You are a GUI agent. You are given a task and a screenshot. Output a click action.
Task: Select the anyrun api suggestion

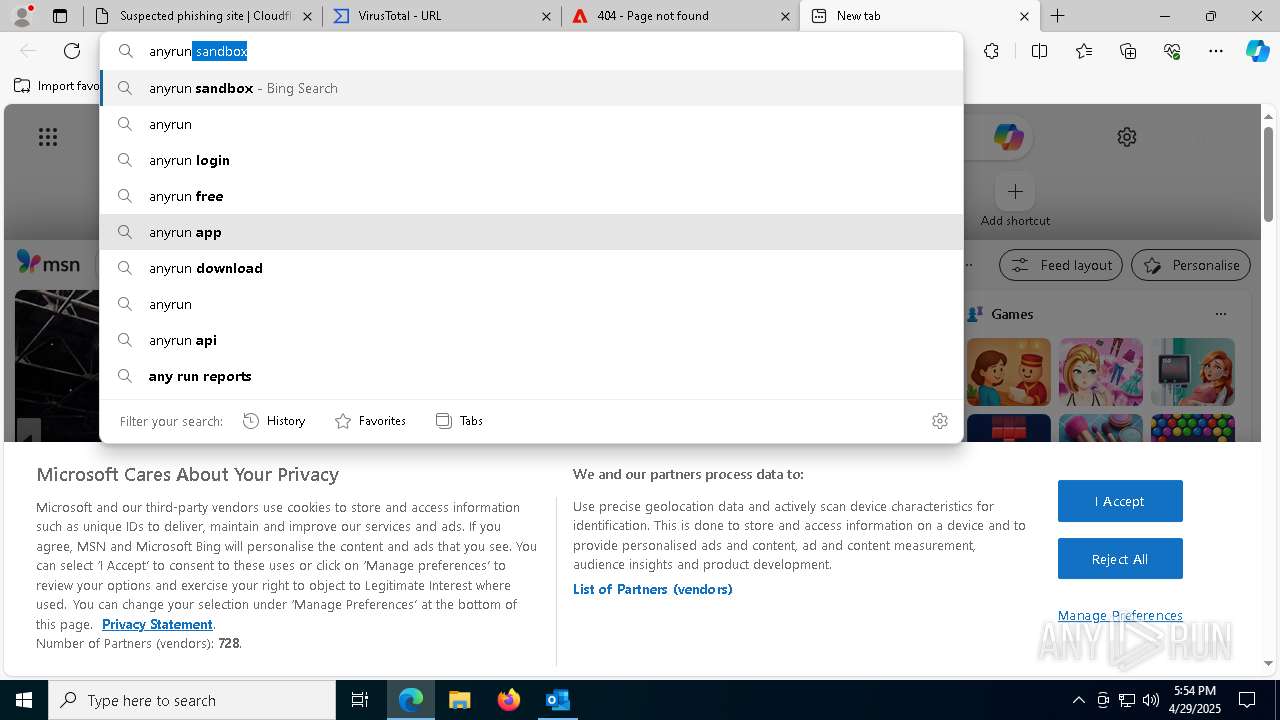click(531, 340)
